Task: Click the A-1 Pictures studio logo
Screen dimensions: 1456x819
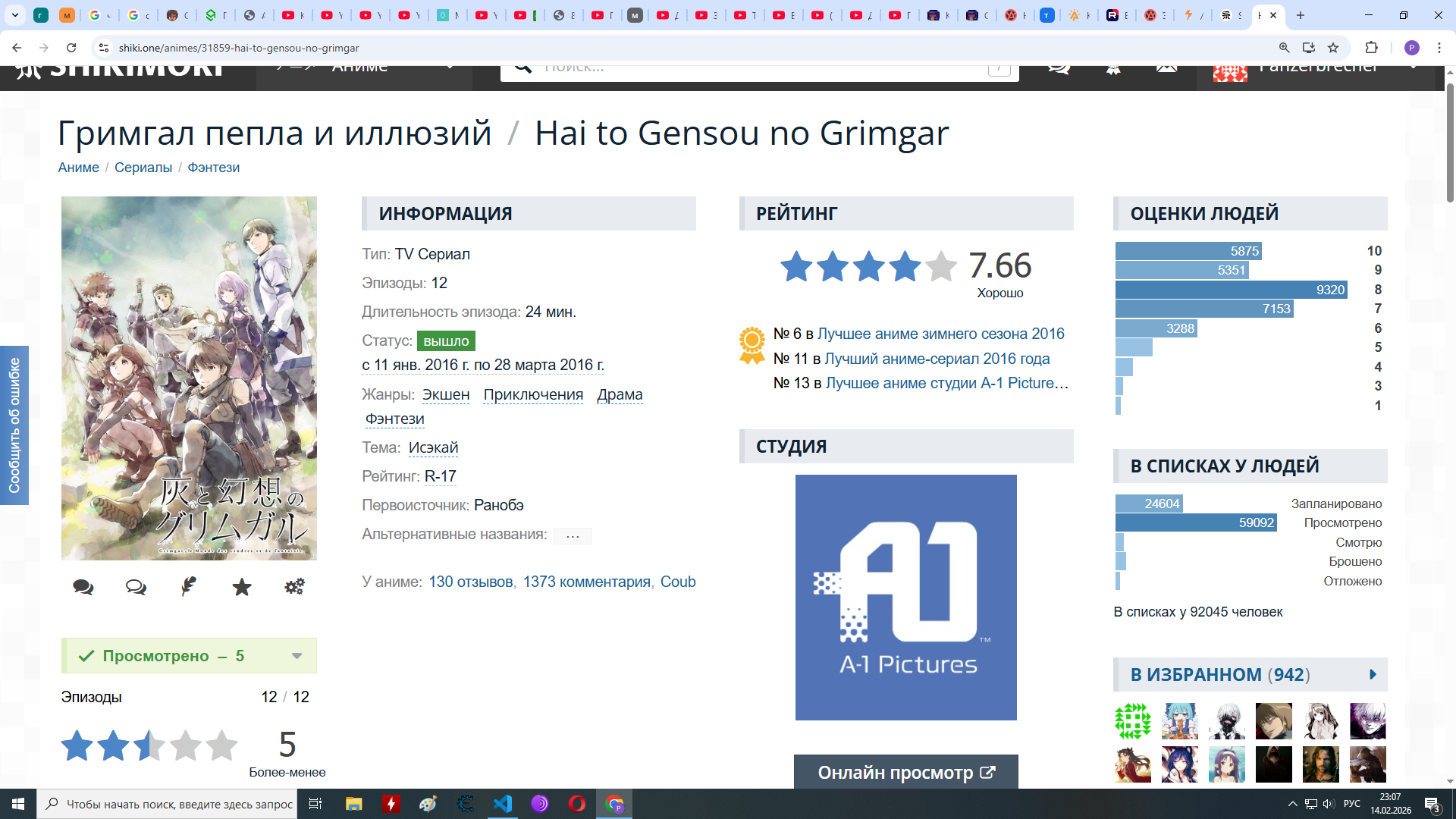Action: point(905,598)
